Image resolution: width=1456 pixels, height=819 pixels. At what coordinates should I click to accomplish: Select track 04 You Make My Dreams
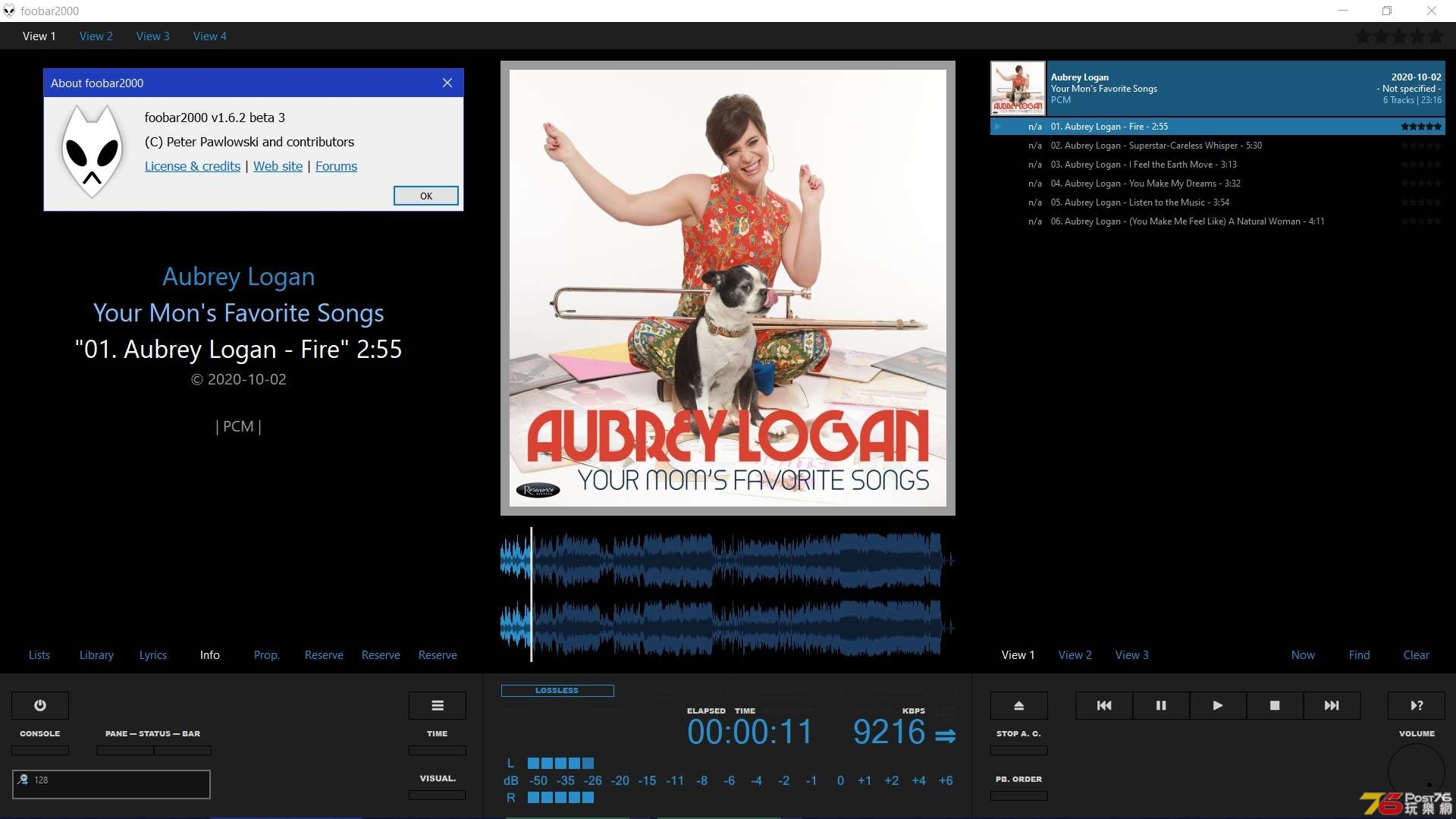[1218, 184]
